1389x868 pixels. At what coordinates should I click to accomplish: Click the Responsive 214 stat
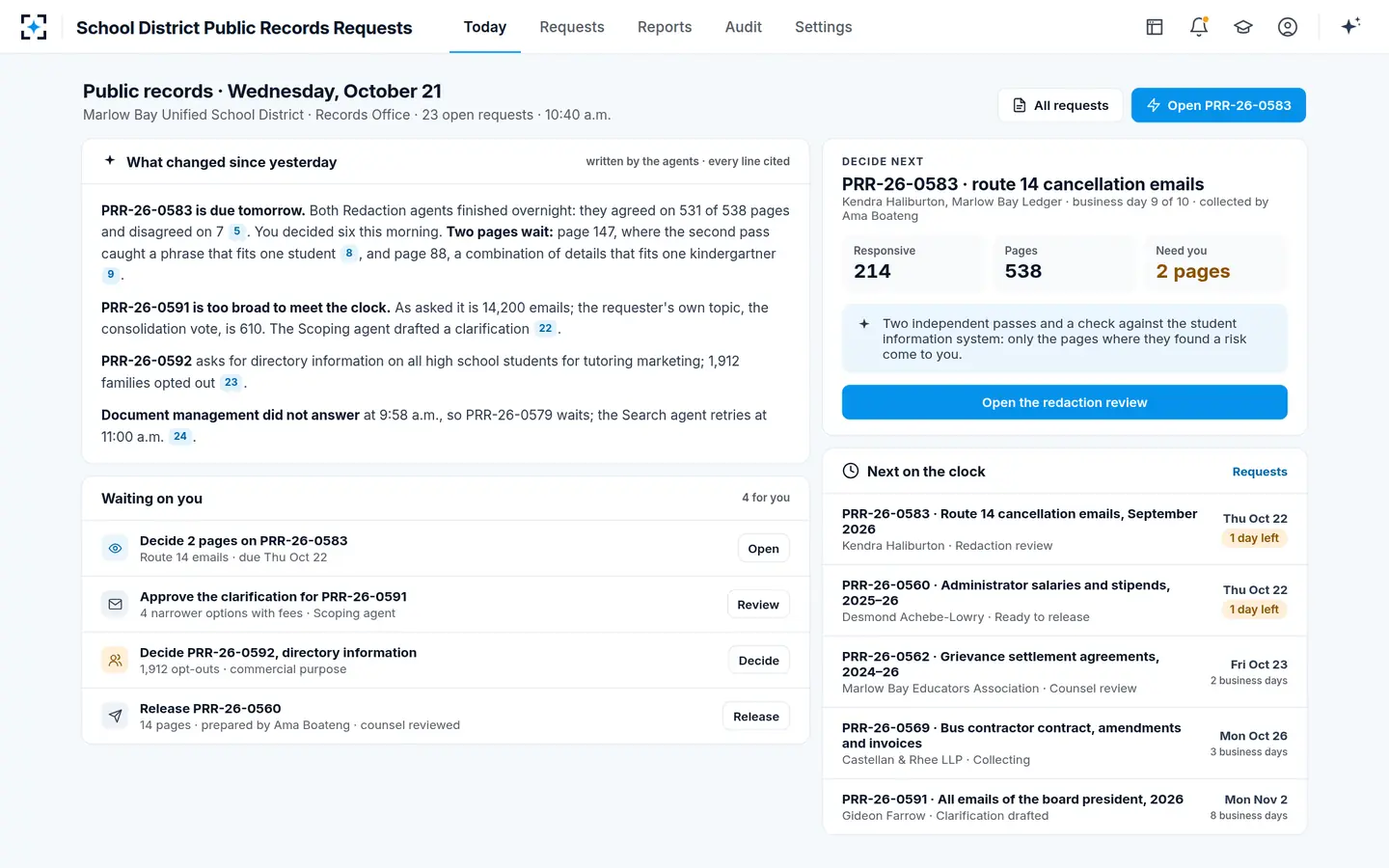click(913, 262)
